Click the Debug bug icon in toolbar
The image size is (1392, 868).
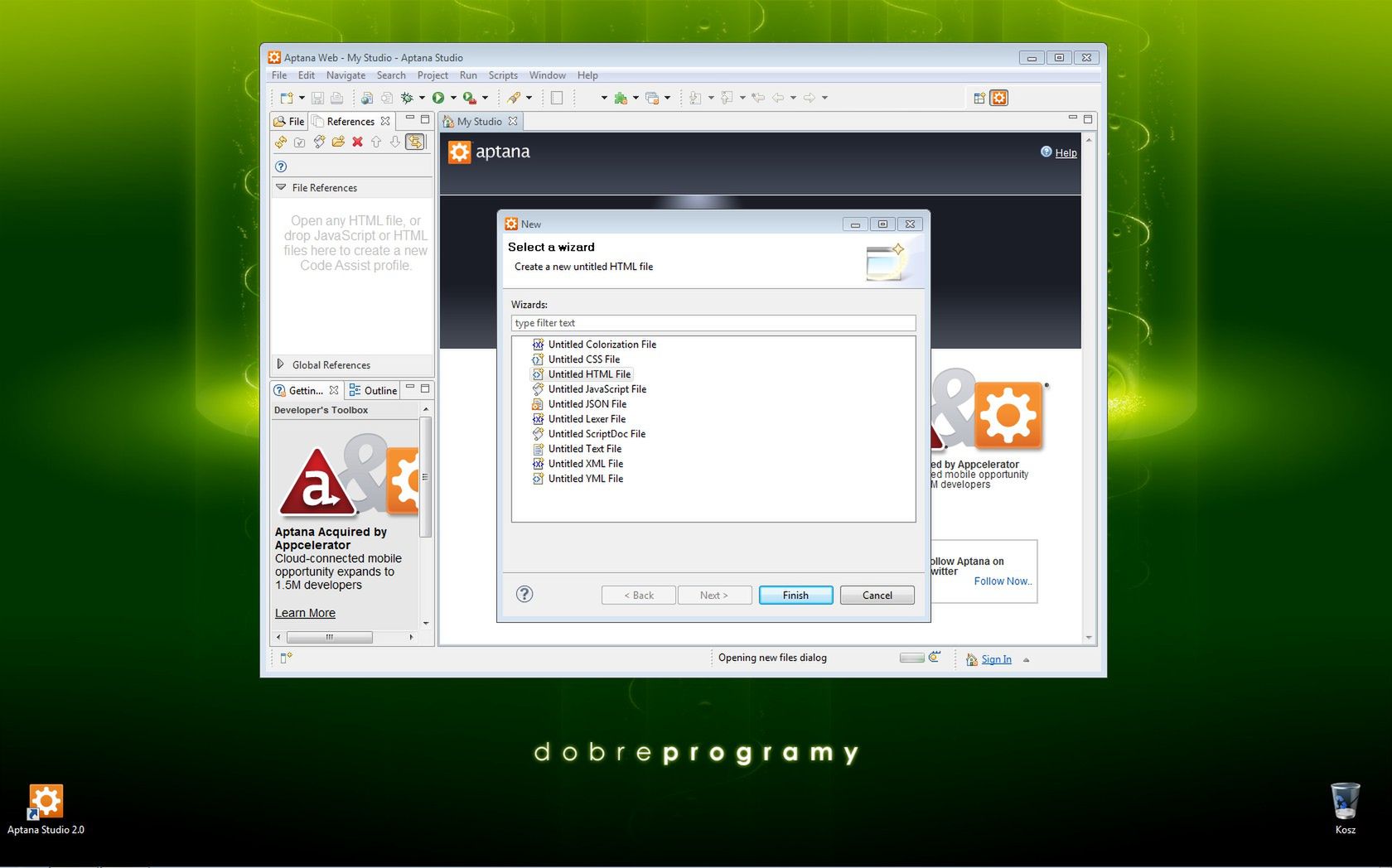click(407, 98)
